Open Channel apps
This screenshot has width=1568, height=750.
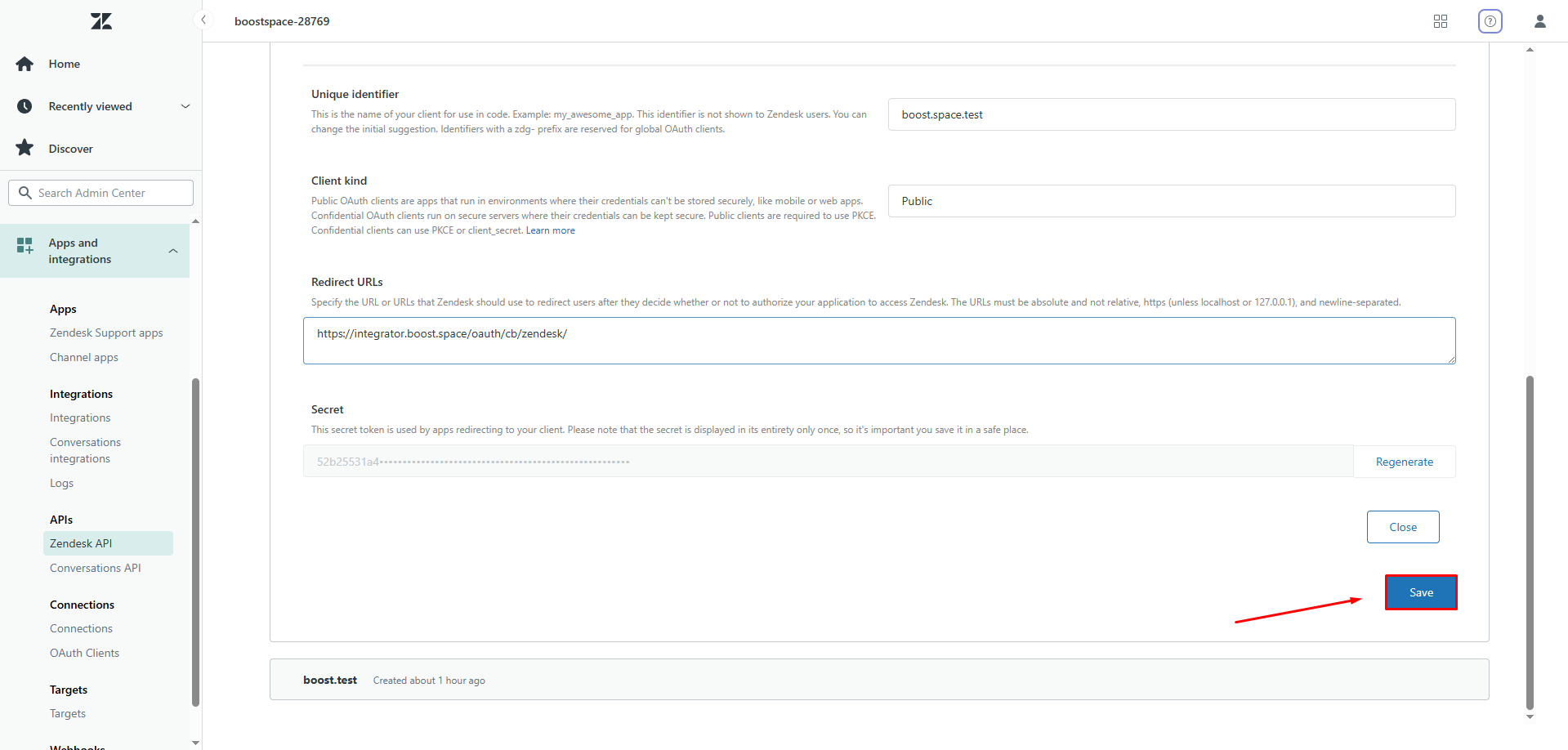(x=84, y=357)
